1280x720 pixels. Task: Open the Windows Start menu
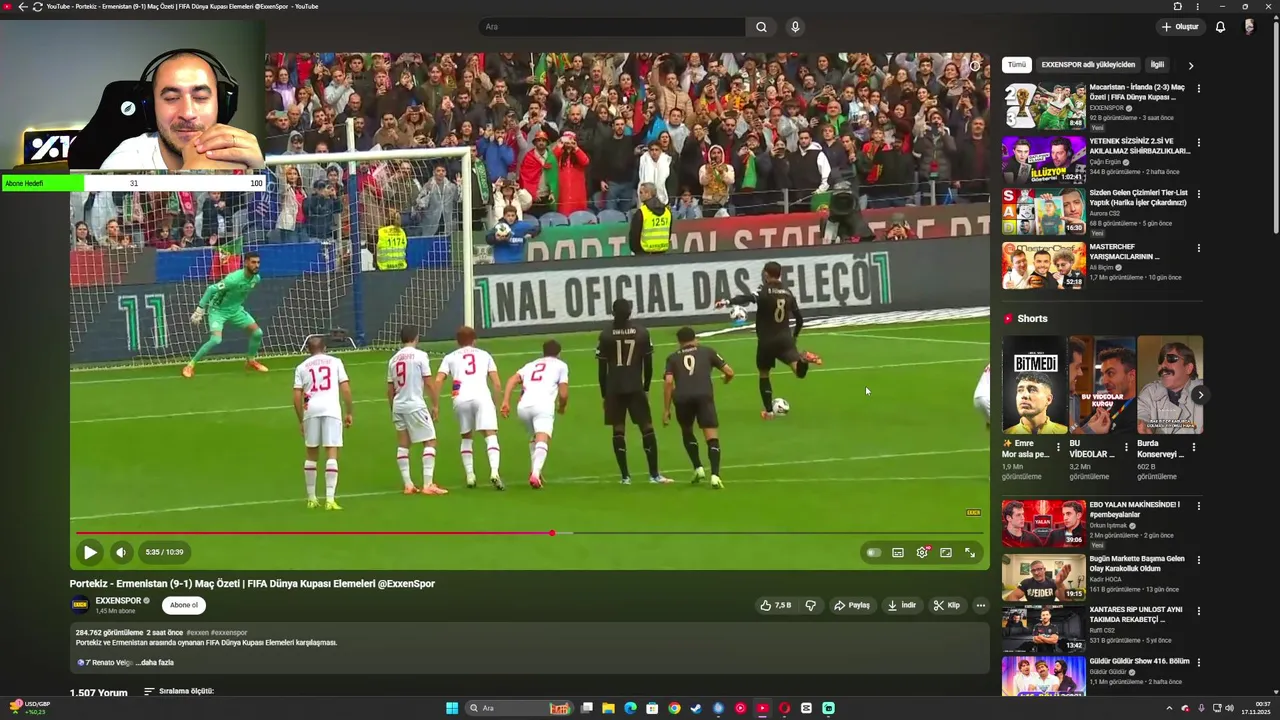tap(452, 708)
